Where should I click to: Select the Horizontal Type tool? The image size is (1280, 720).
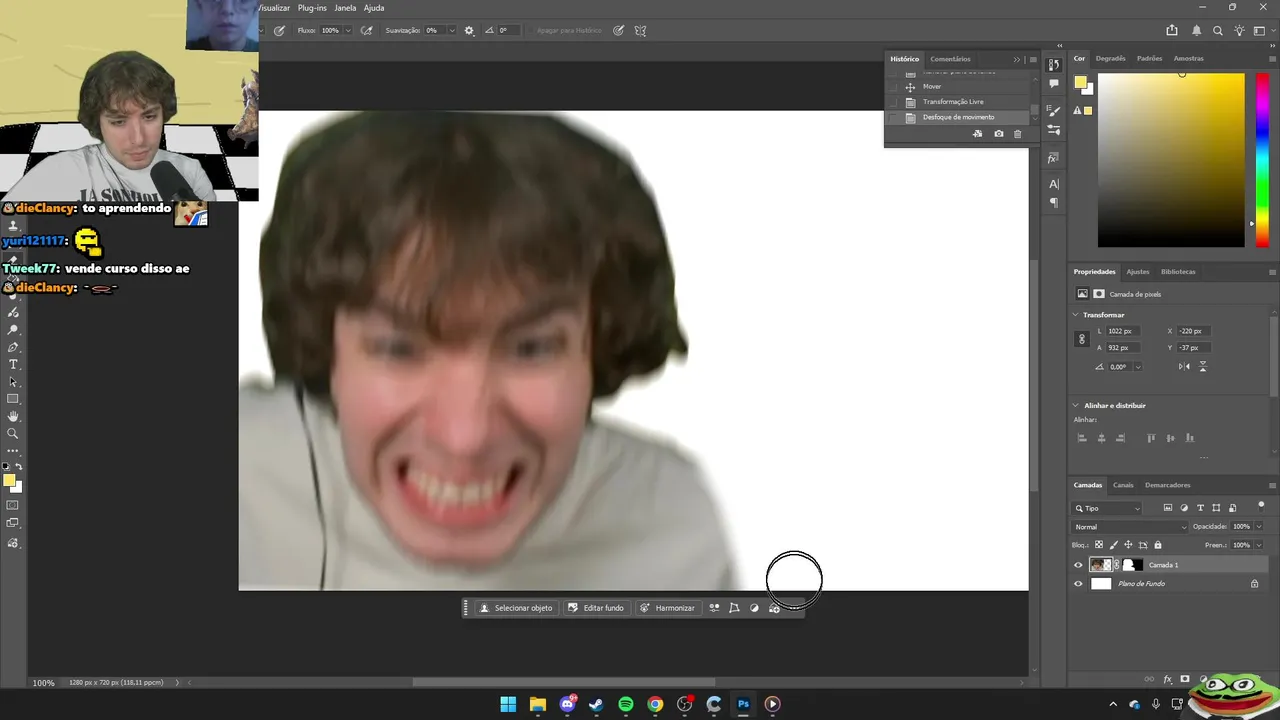(13, 365)
